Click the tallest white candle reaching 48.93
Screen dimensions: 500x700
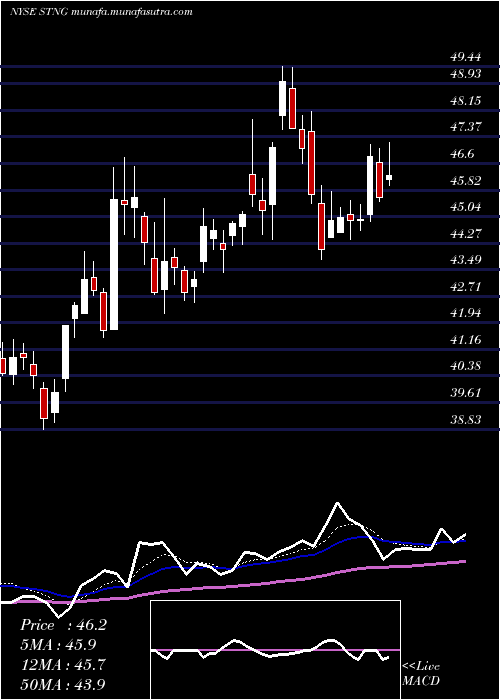point(282,98)
